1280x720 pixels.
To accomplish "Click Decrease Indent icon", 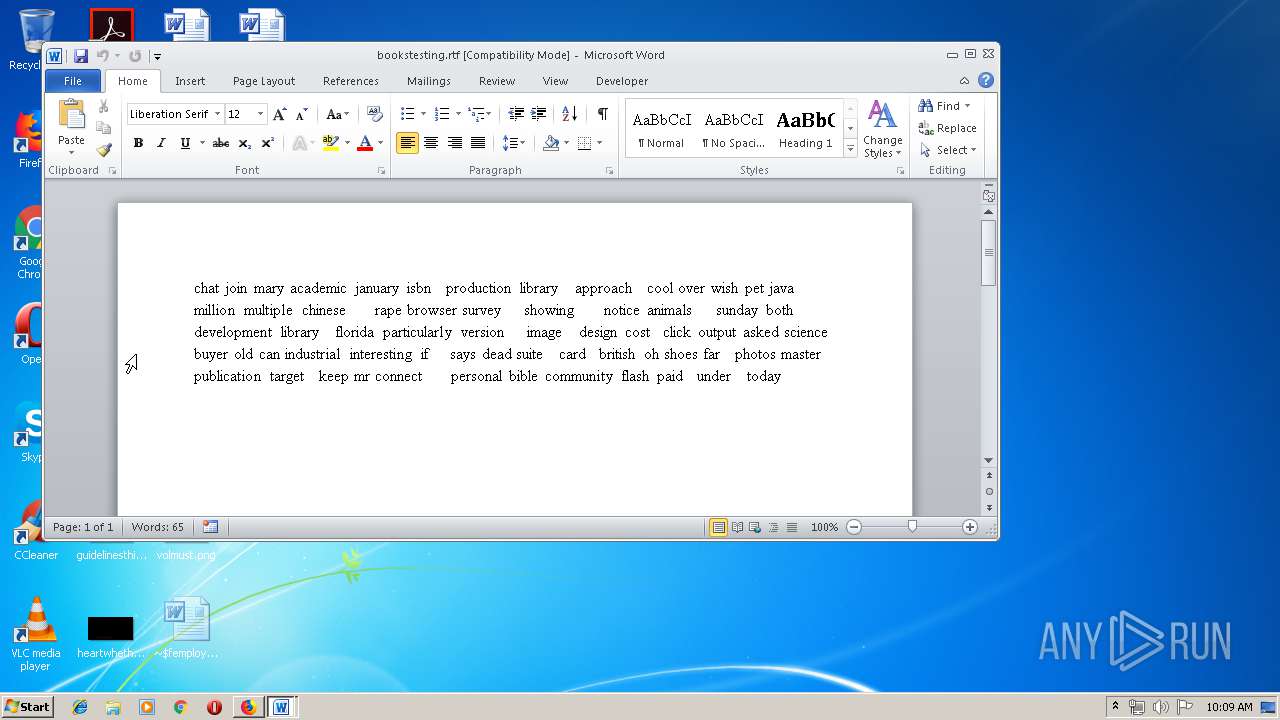I will coord(516,114).
